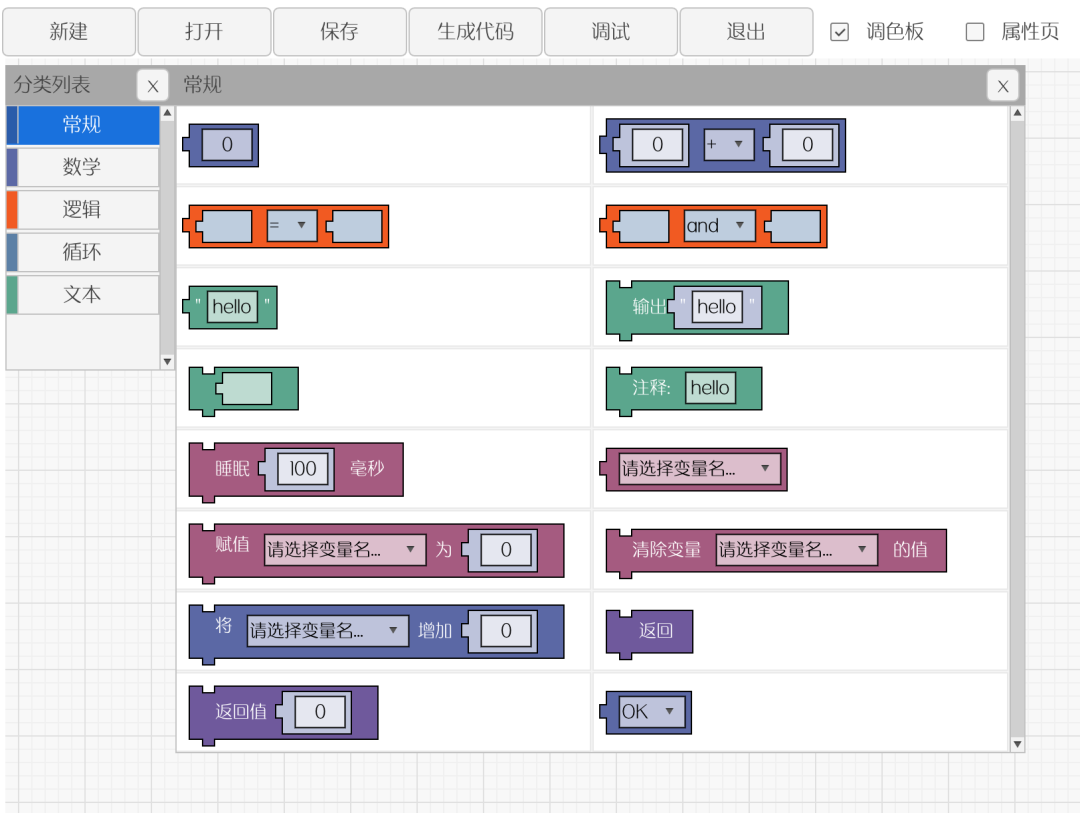1080x813 pixels.
Task: Select the 返回值 block
Action: pos(240,712)
